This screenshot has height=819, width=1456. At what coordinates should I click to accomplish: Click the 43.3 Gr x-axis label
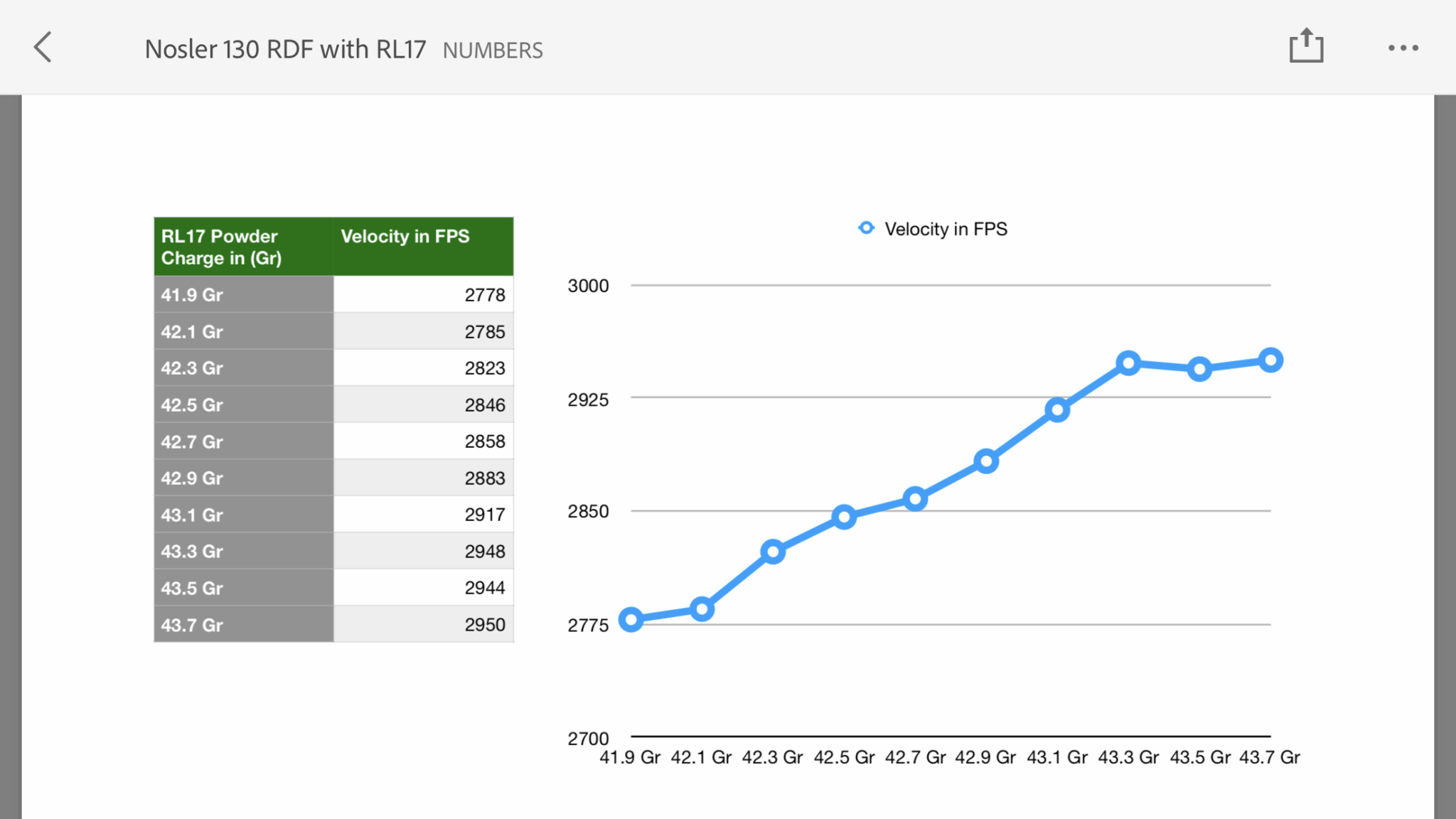click(1128, 757)
